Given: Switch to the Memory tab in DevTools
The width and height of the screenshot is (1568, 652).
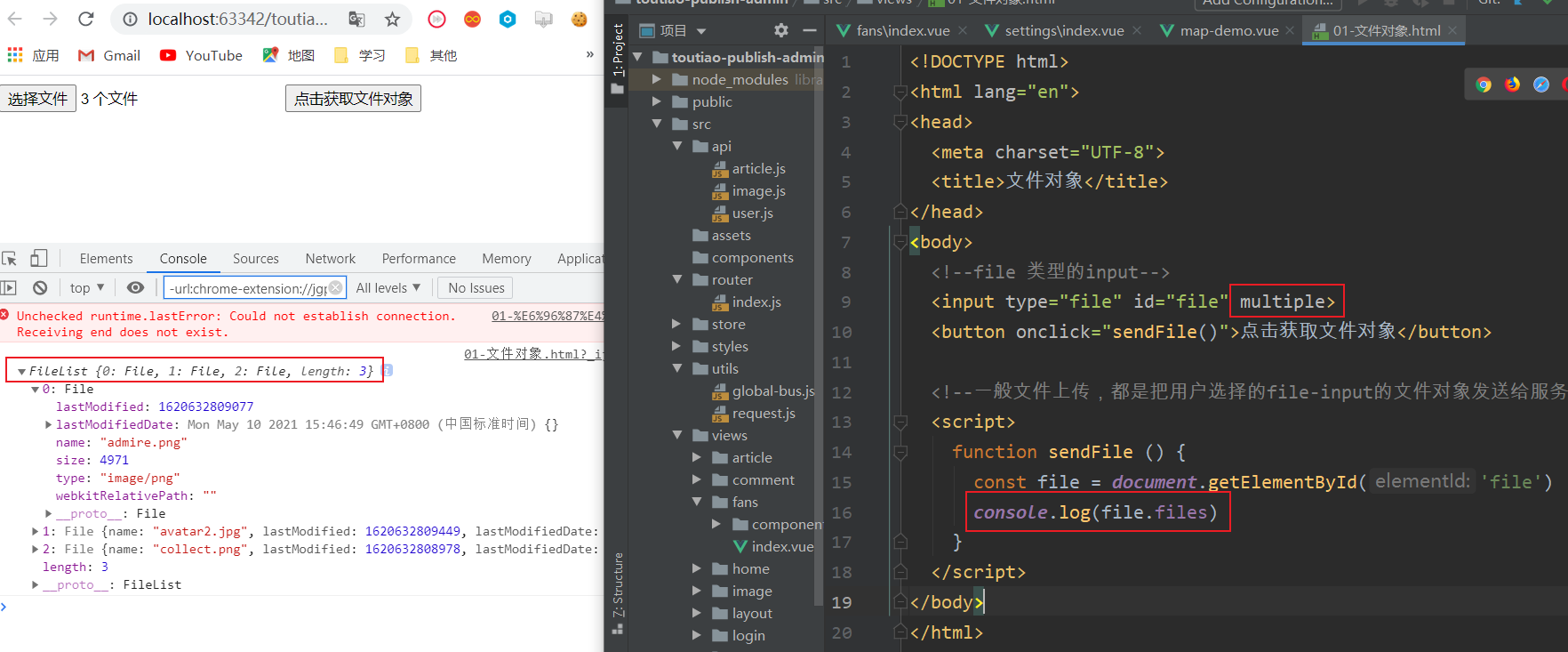Looking at the screenshot, I should tap(507, 259).
